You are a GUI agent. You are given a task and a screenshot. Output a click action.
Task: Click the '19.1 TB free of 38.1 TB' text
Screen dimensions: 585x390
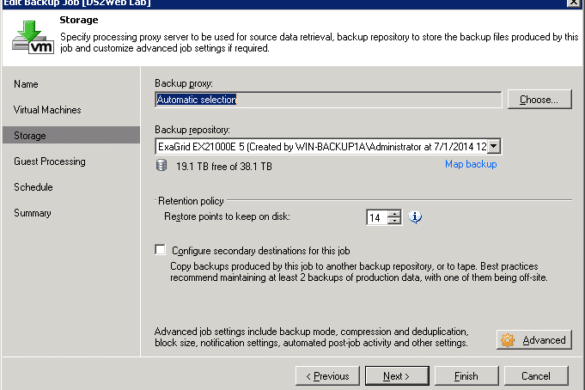(224, 166)
